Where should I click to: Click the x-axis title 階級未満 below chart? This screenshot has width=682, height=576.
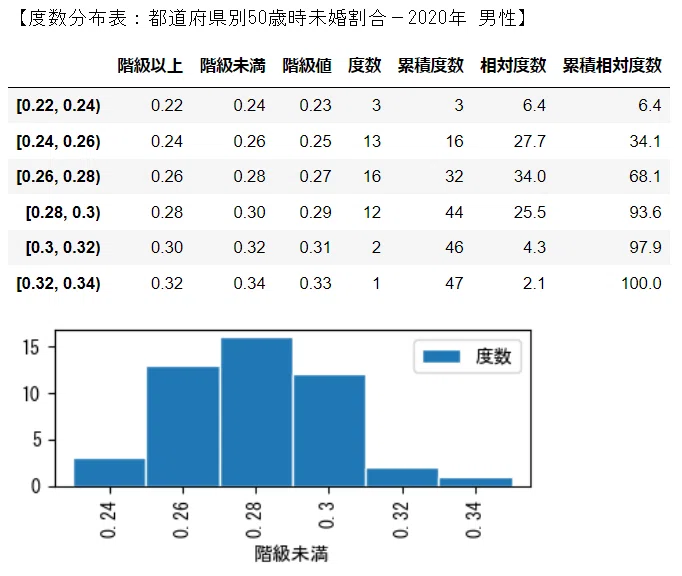(x=291, y=554)
